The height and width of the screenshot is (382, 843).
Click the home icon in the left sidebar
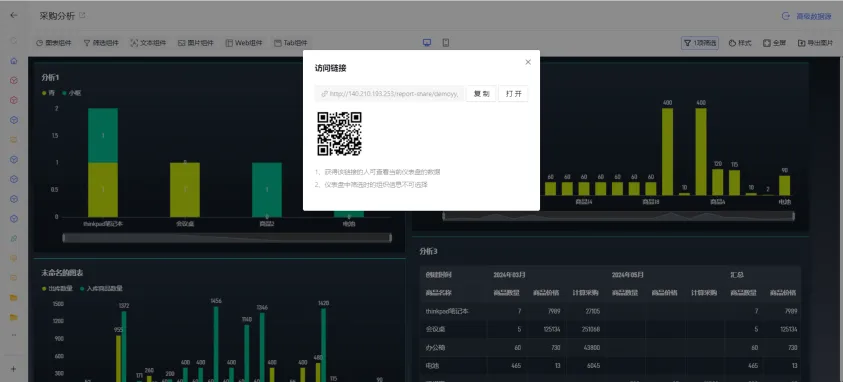(x=14, y=61)
